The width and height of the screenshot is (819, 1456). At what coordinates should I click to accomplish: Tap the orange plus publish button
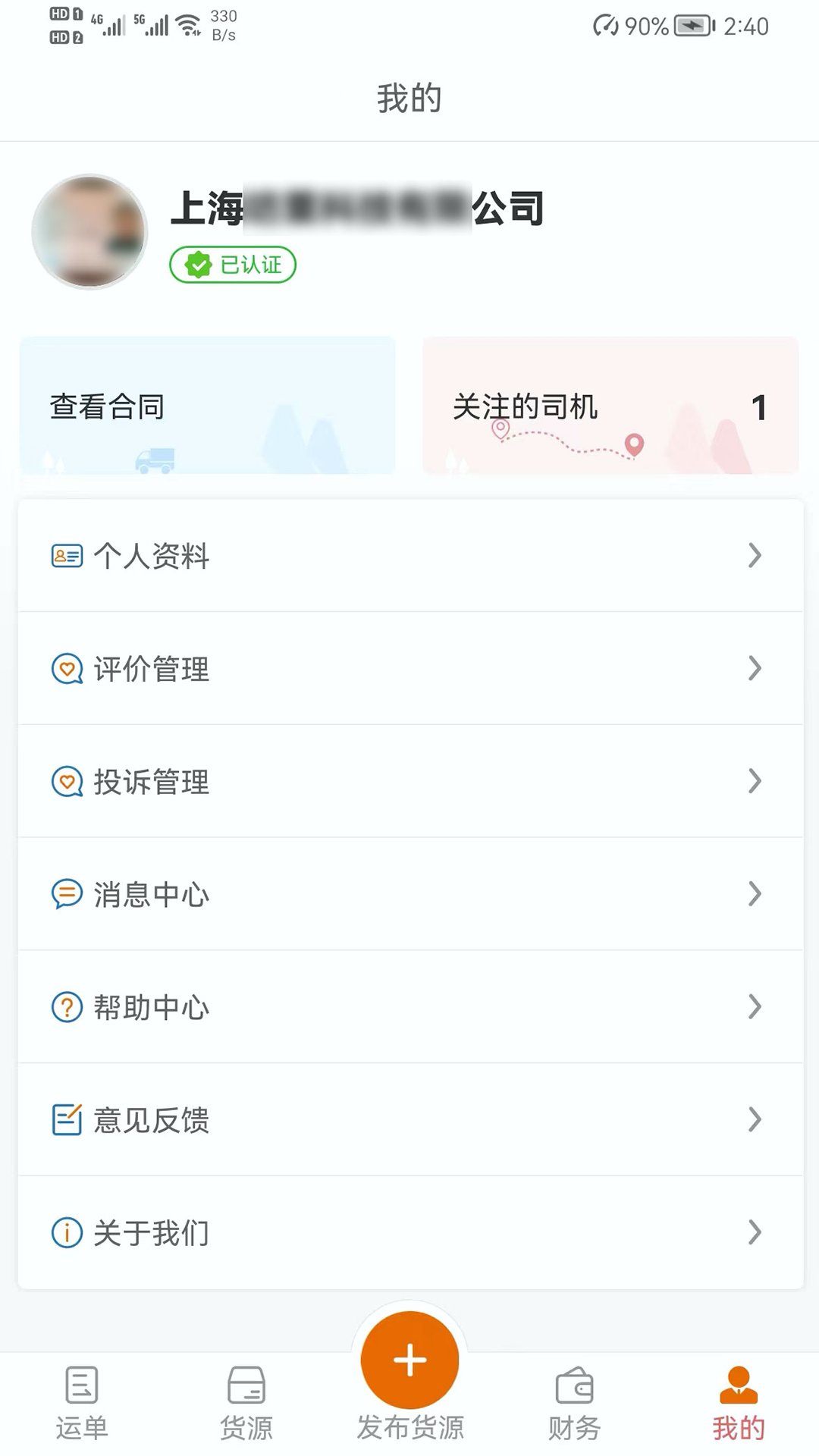409,1359
